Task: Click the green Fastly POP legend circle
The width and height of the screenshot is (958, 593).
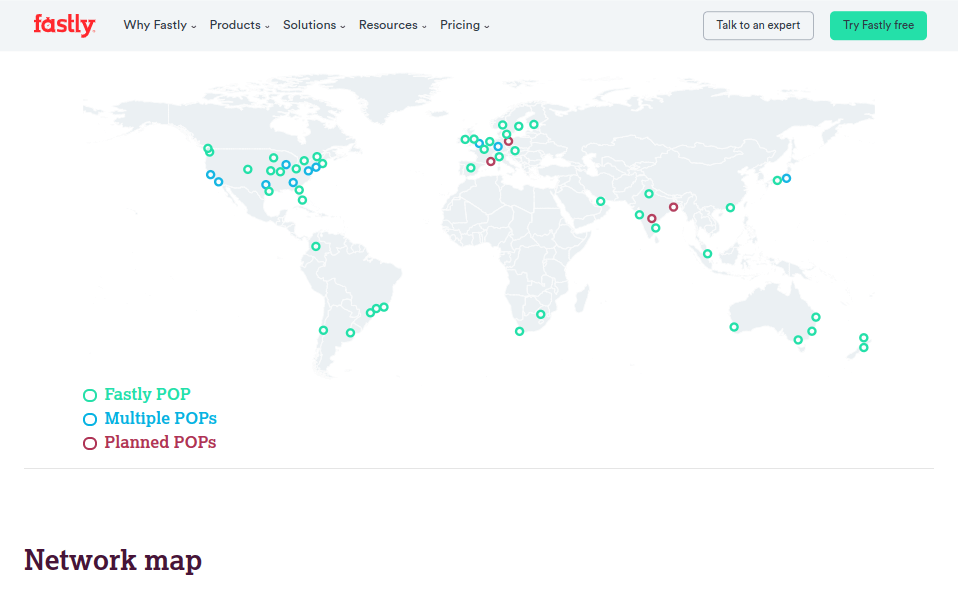Action: click(x=90, y=396)
